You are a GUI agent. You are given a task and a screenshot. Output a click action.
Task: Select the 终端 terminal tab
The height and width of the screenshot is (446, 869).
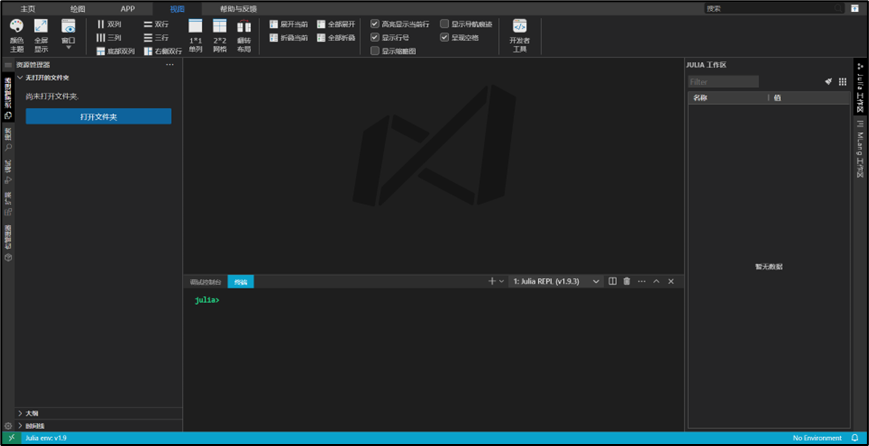click(x=241, y=282)
